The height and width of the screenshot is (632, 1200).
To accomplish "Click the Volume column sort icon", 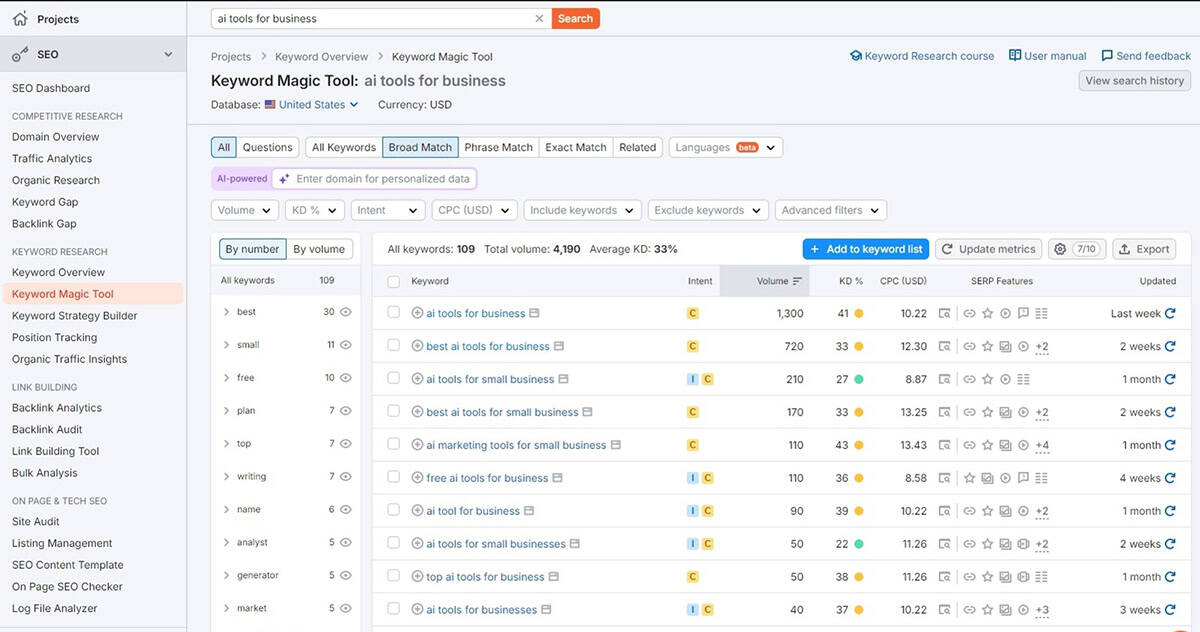I will point(797,281).
